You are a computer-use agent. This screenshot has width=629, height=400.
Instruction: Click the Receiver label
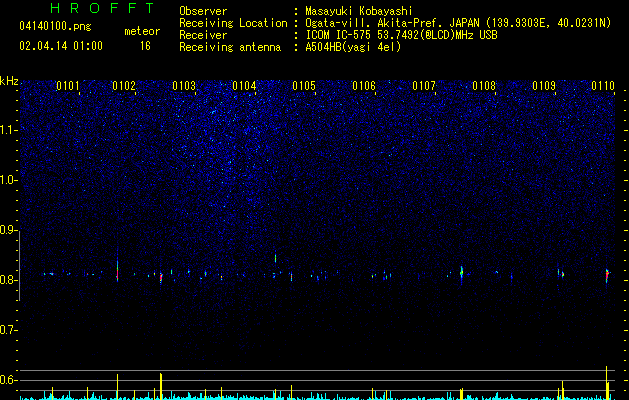pos(203,35)
